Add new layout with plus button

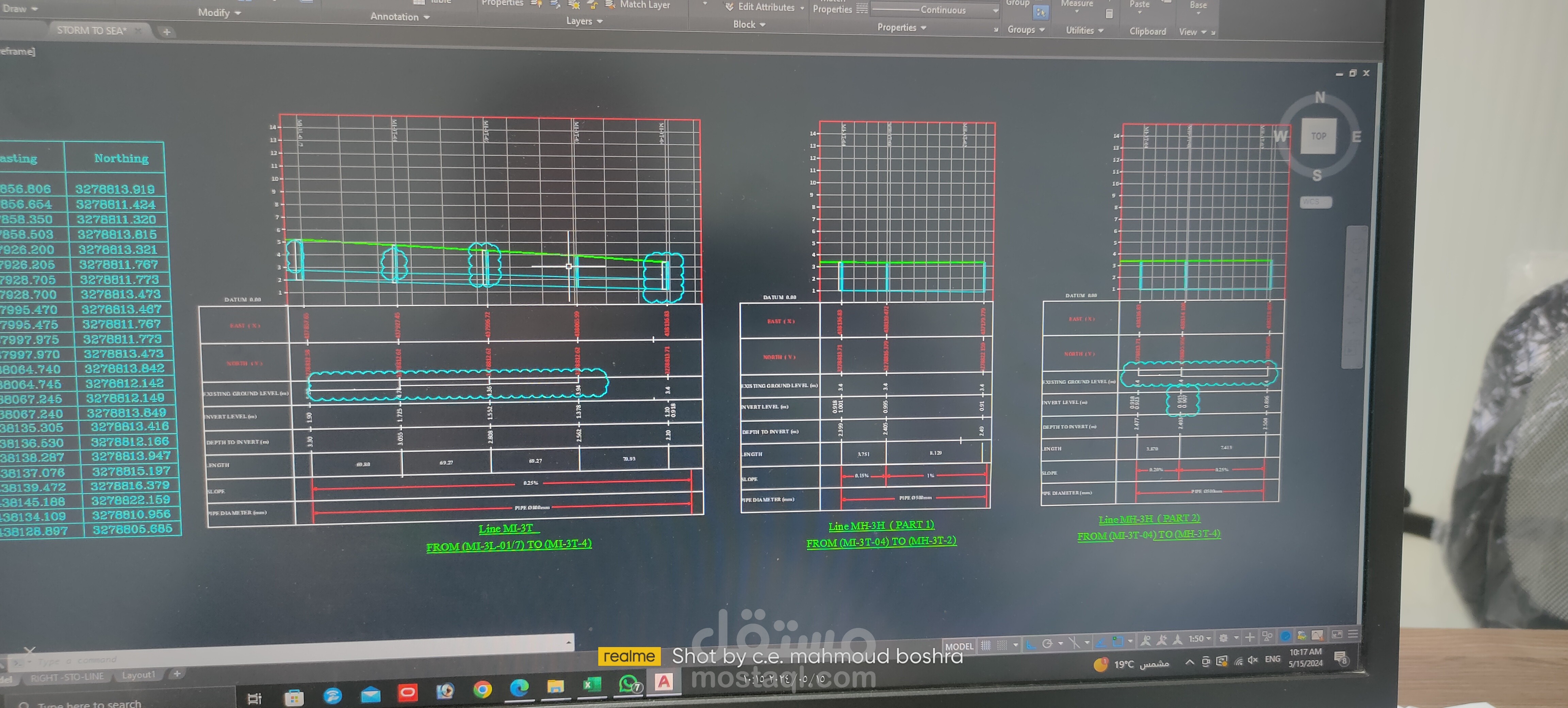177,673
